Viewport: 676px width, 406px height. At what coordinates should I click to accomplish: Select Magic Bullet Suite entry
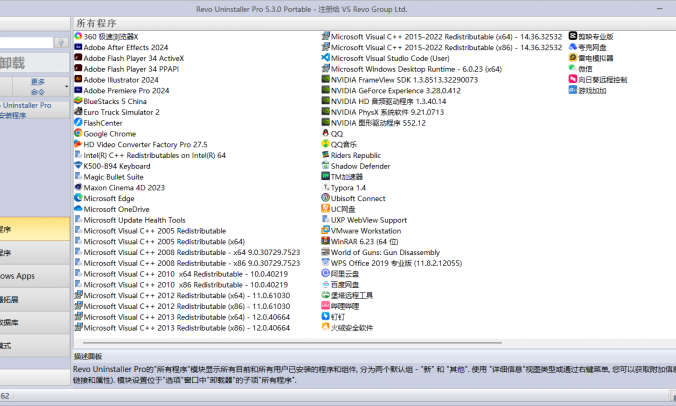tap(109, 177)
